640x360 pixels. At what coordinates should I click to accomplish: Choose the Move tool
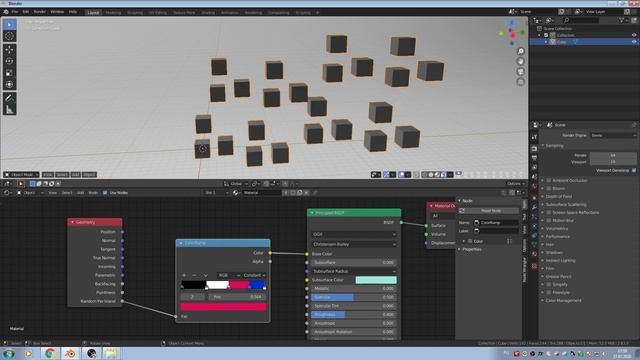click(x=9, y=50)
